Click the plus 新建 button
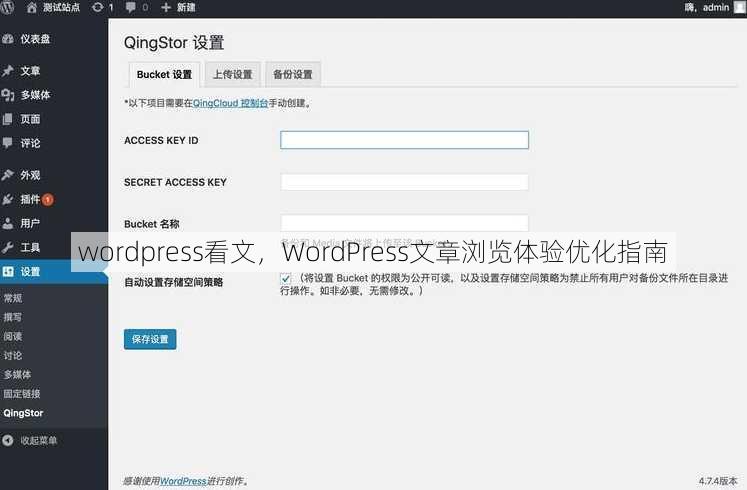 click(179, 8)
